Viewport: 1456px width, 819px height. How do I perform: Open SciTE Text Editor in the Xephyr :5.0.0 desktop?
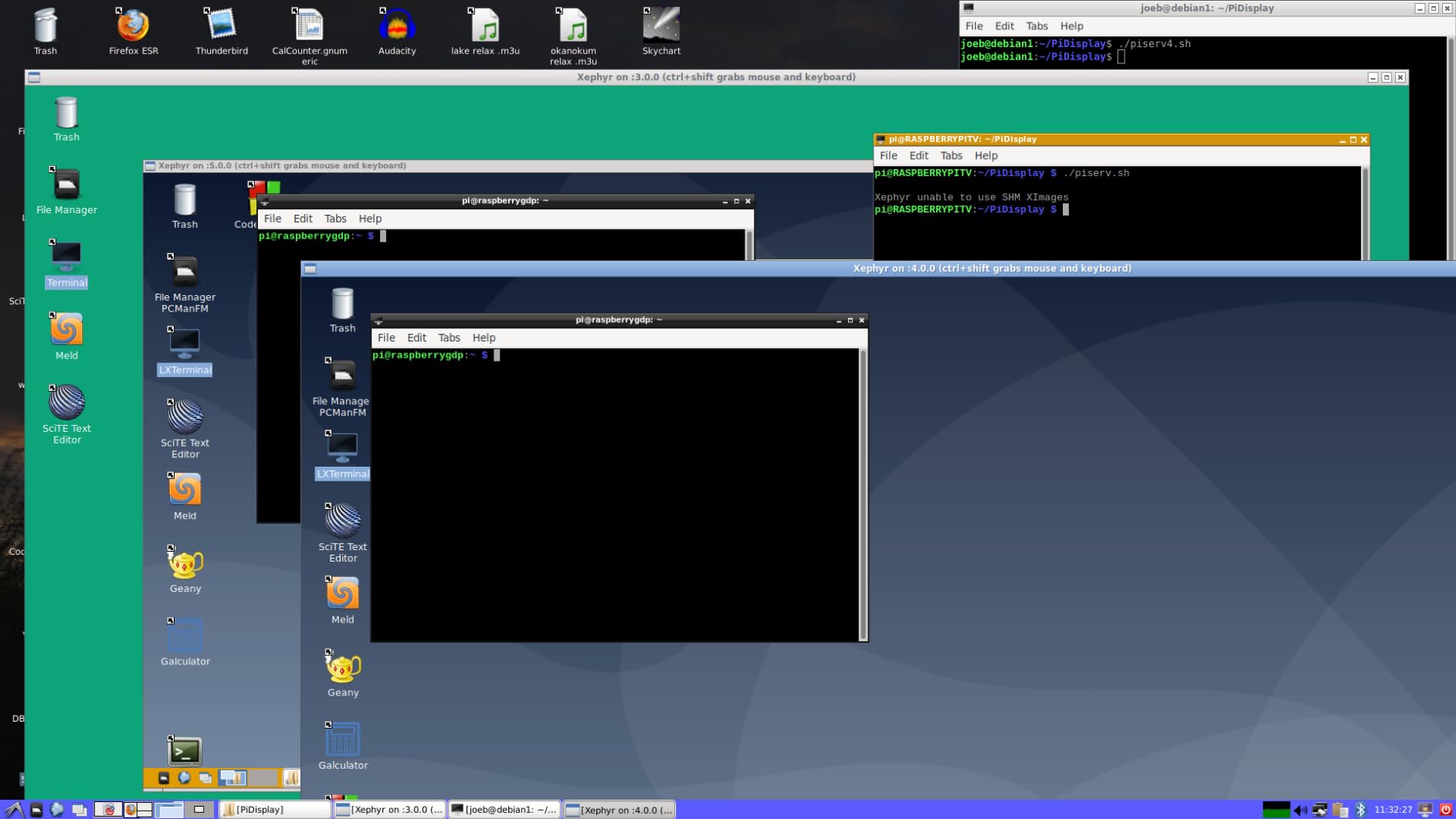click(x=185, y=418)
